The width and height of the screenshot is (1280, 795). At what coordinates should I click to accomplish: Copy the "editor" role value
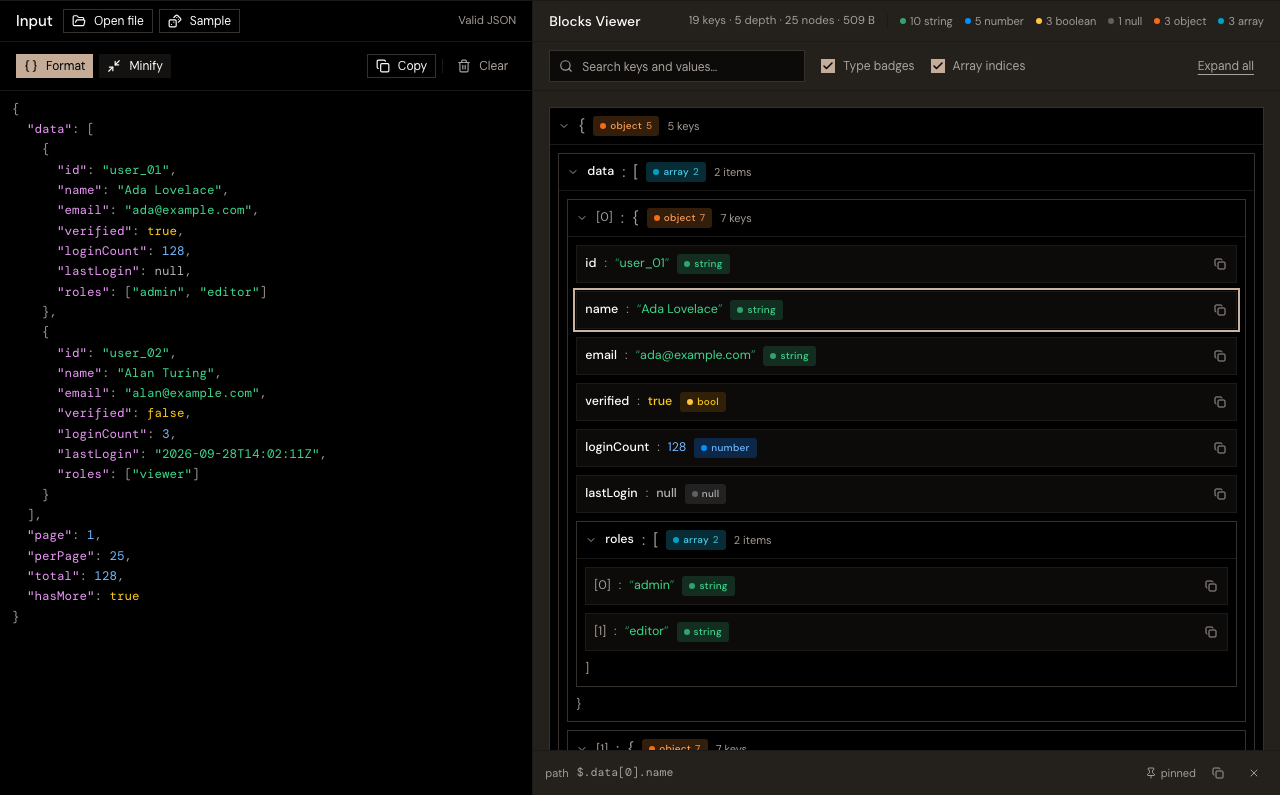1210,632
